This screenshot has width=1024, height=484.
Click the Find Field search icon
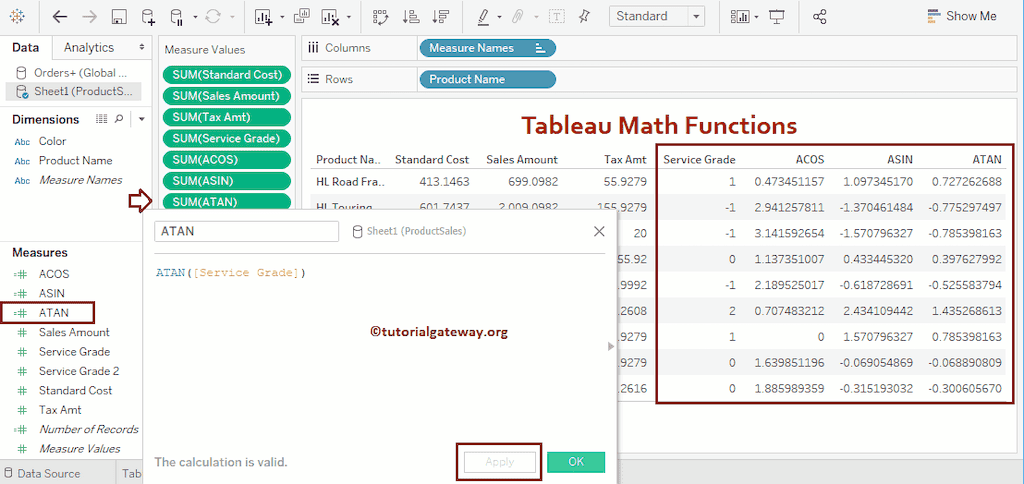pos(119,119)
